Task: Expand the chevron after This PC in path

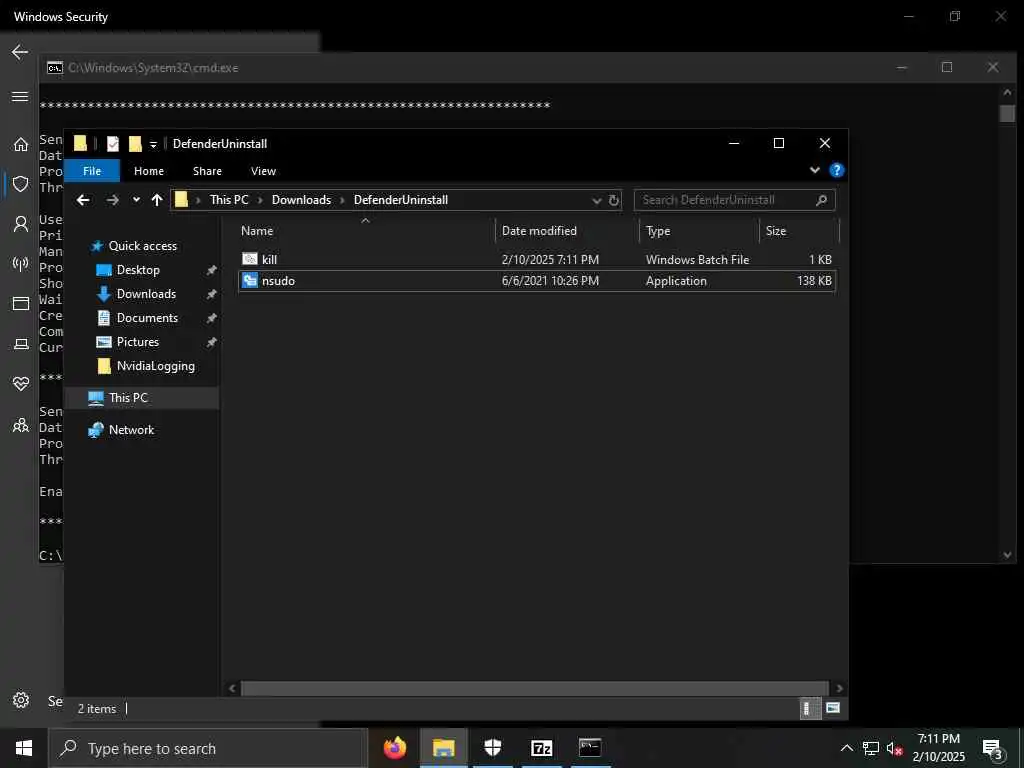Action: pos(259,200)
